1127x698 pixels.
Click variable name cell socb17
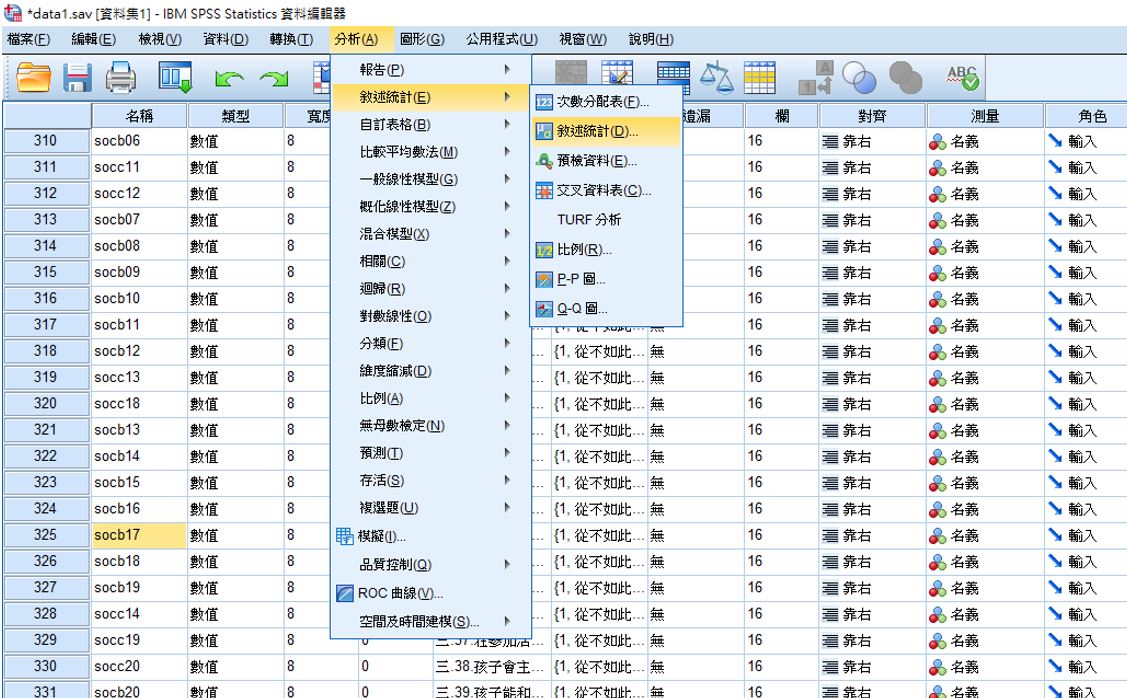point(135,535)
